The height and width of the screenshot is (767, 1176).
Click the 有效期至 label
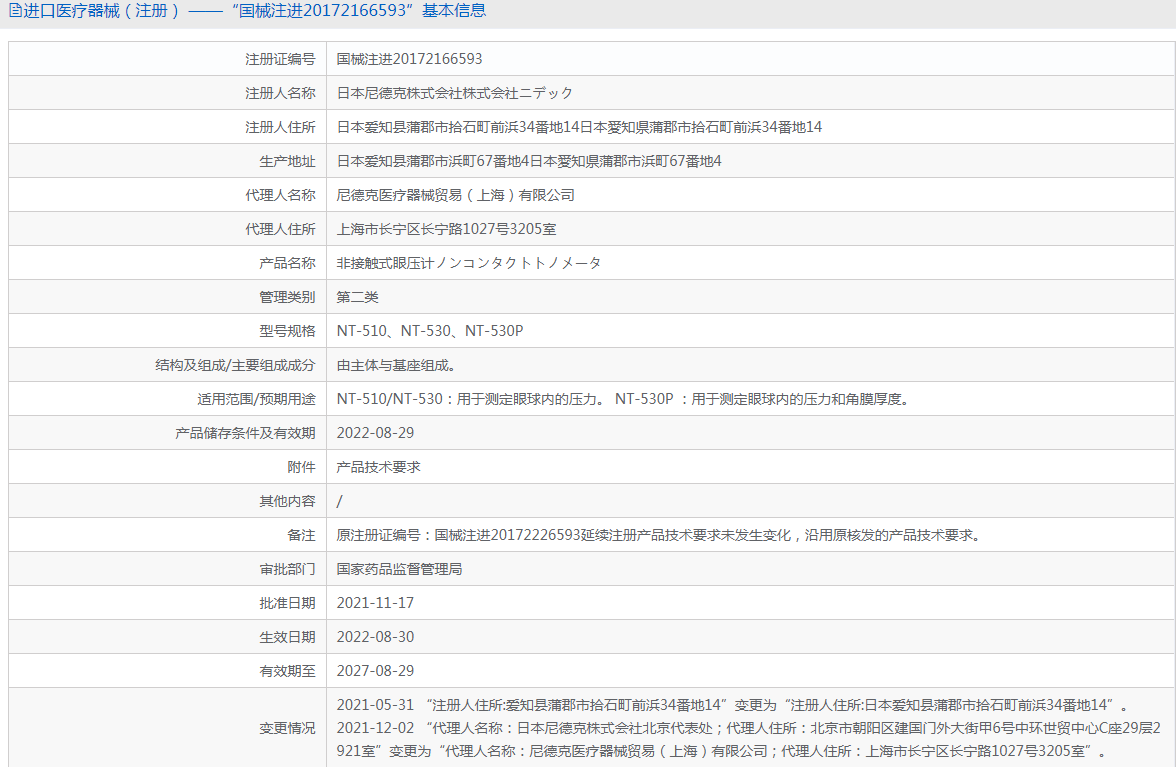[287, 671]
